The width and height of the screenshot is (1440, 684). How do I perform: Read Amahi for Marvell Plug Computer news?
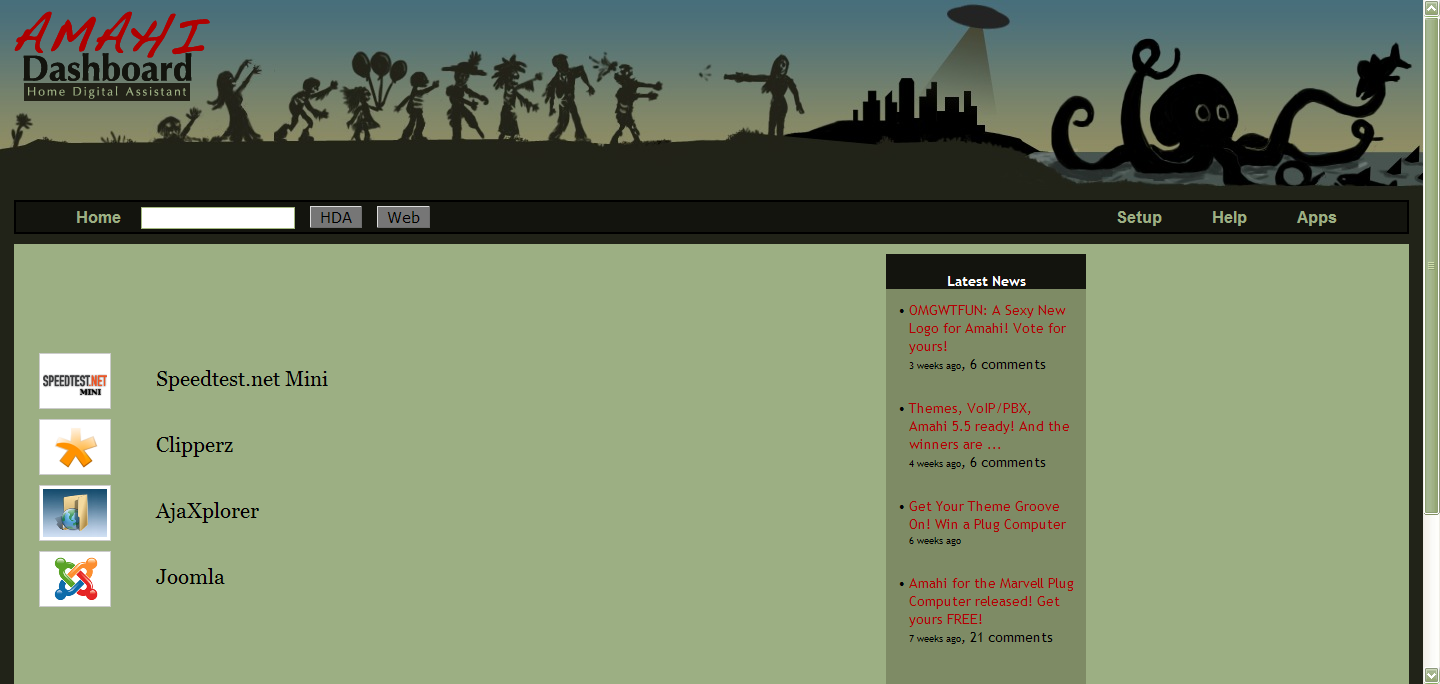coord(991,601)
